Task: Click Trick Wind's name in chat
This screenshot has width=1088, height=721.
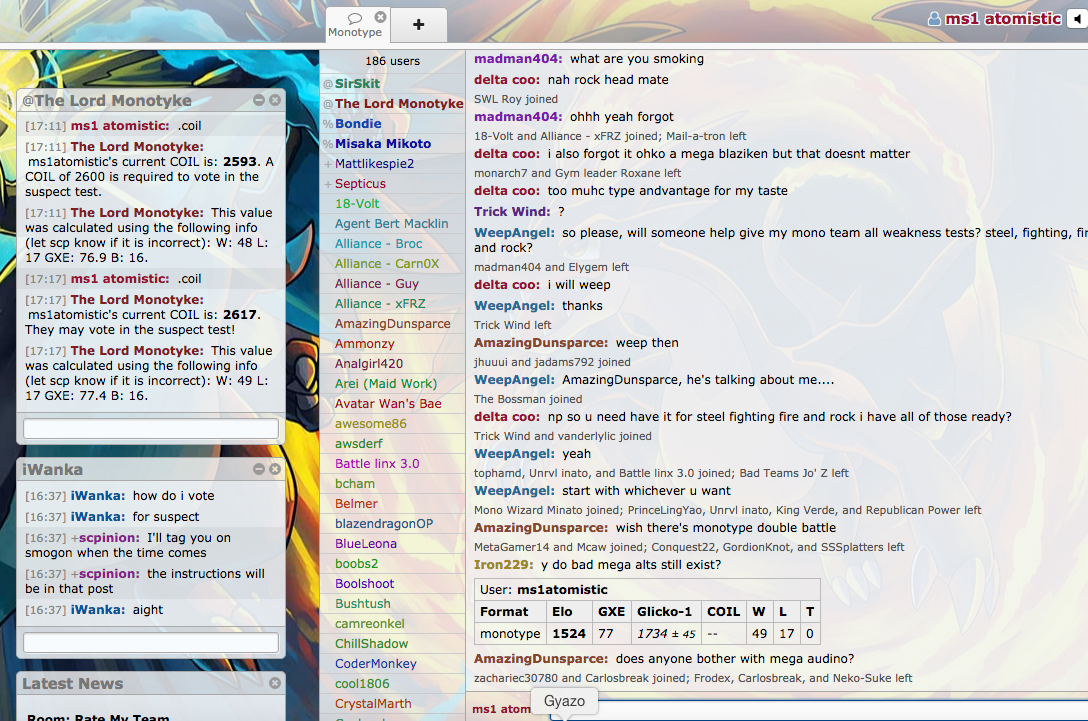Action: [x=512, y=212]
